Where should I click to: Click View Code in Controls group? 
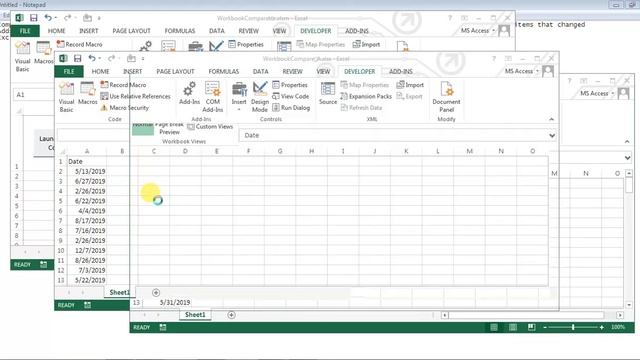click(291, 96)
